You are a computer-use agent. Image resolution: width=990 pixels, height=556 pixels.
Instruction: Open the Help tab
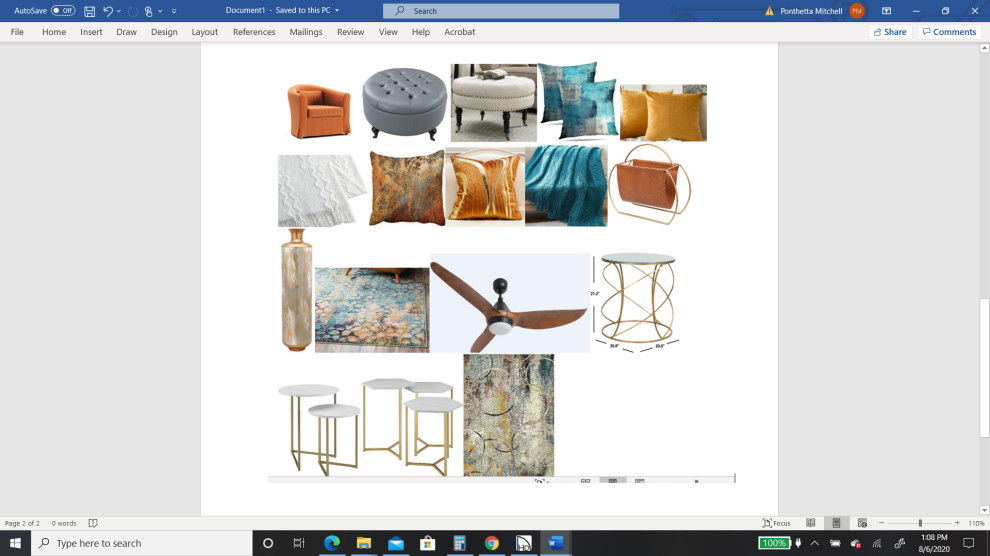tap(420, 32)
